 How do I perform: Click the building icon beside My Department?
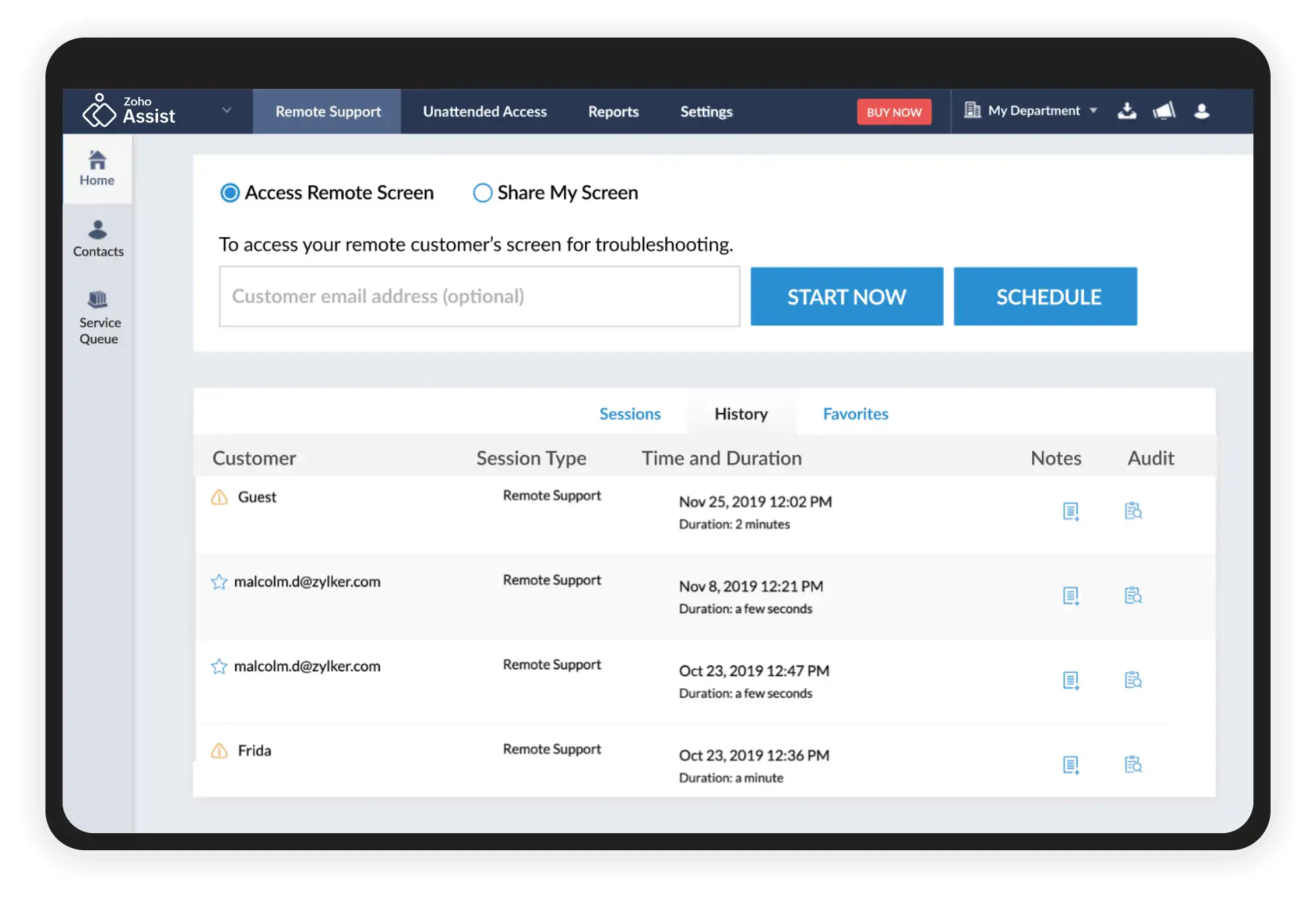tap(972, 110)
